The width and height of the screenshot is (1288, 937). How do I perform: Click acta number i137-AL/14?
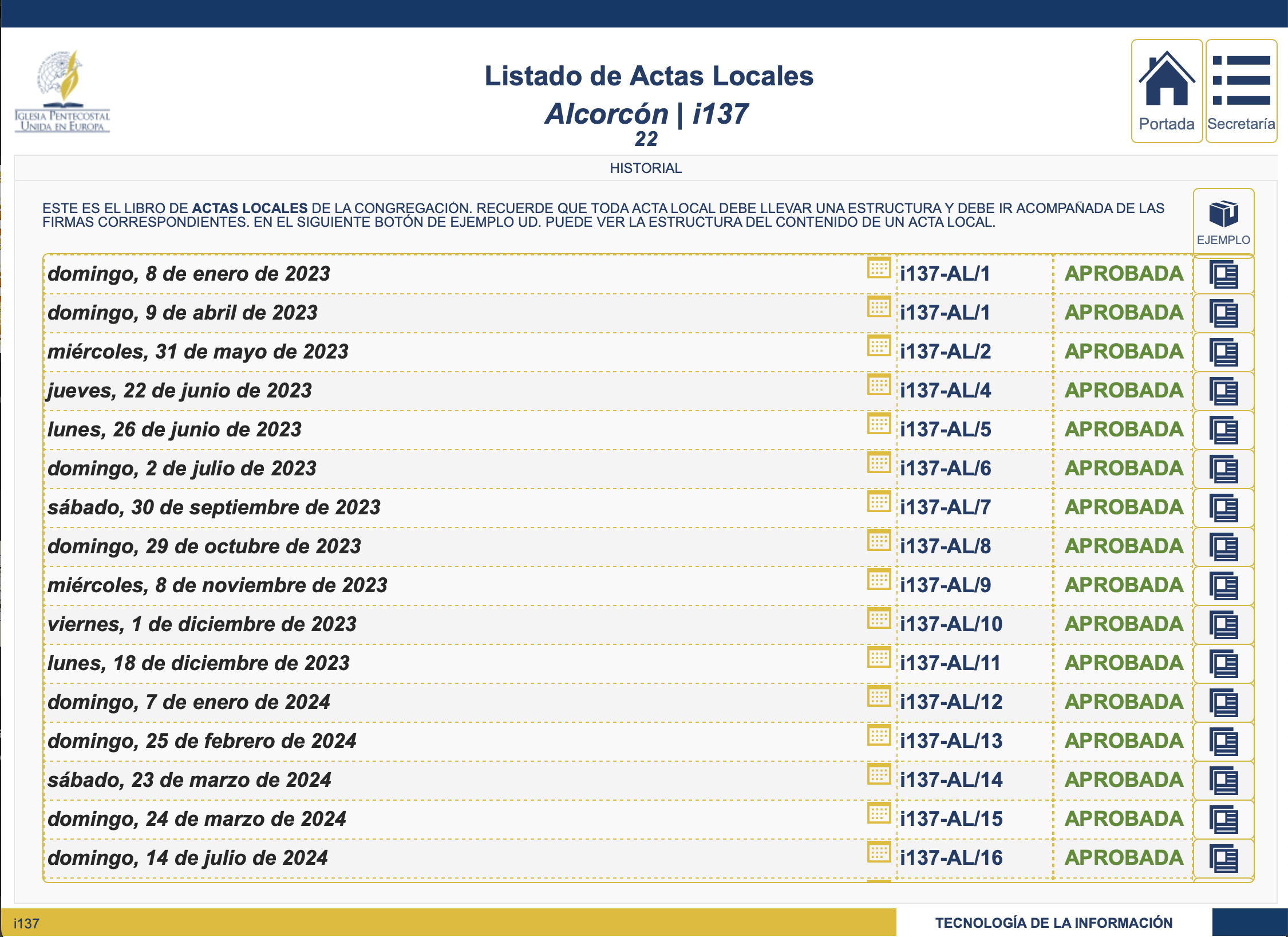[951, 779]
